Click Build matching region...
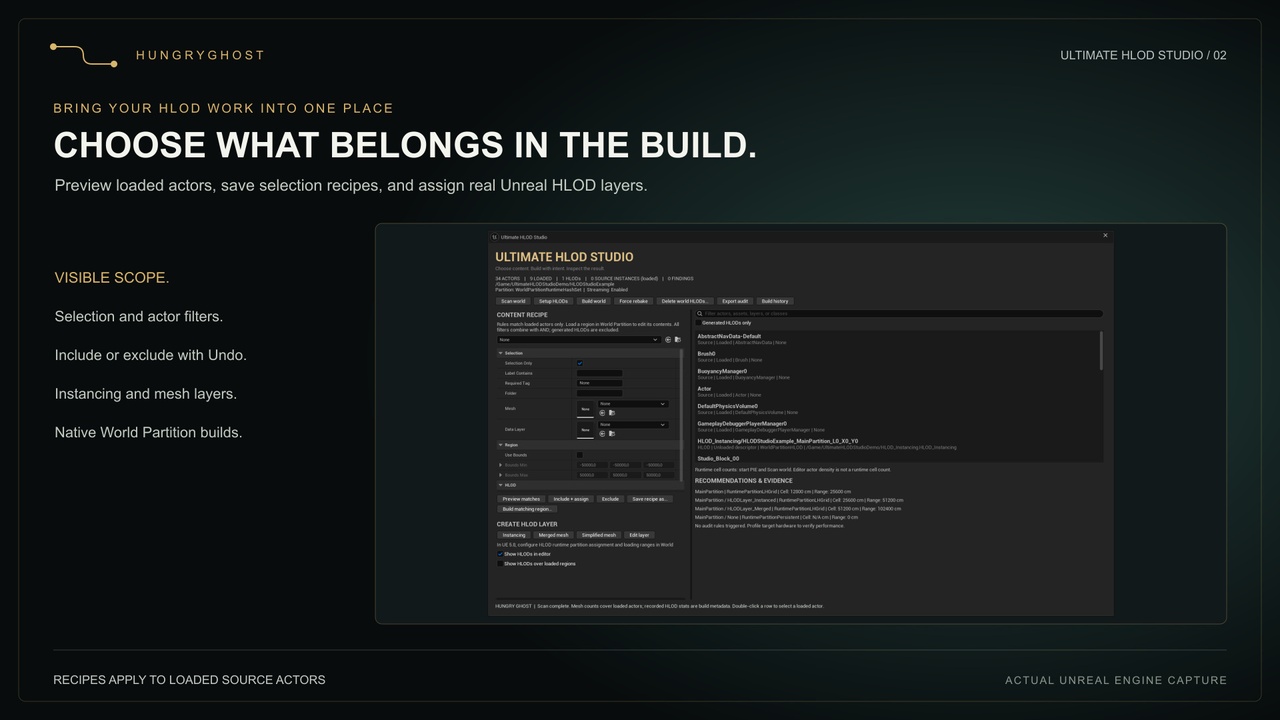This screenshot has width=1280, height=720. [527, 509]
